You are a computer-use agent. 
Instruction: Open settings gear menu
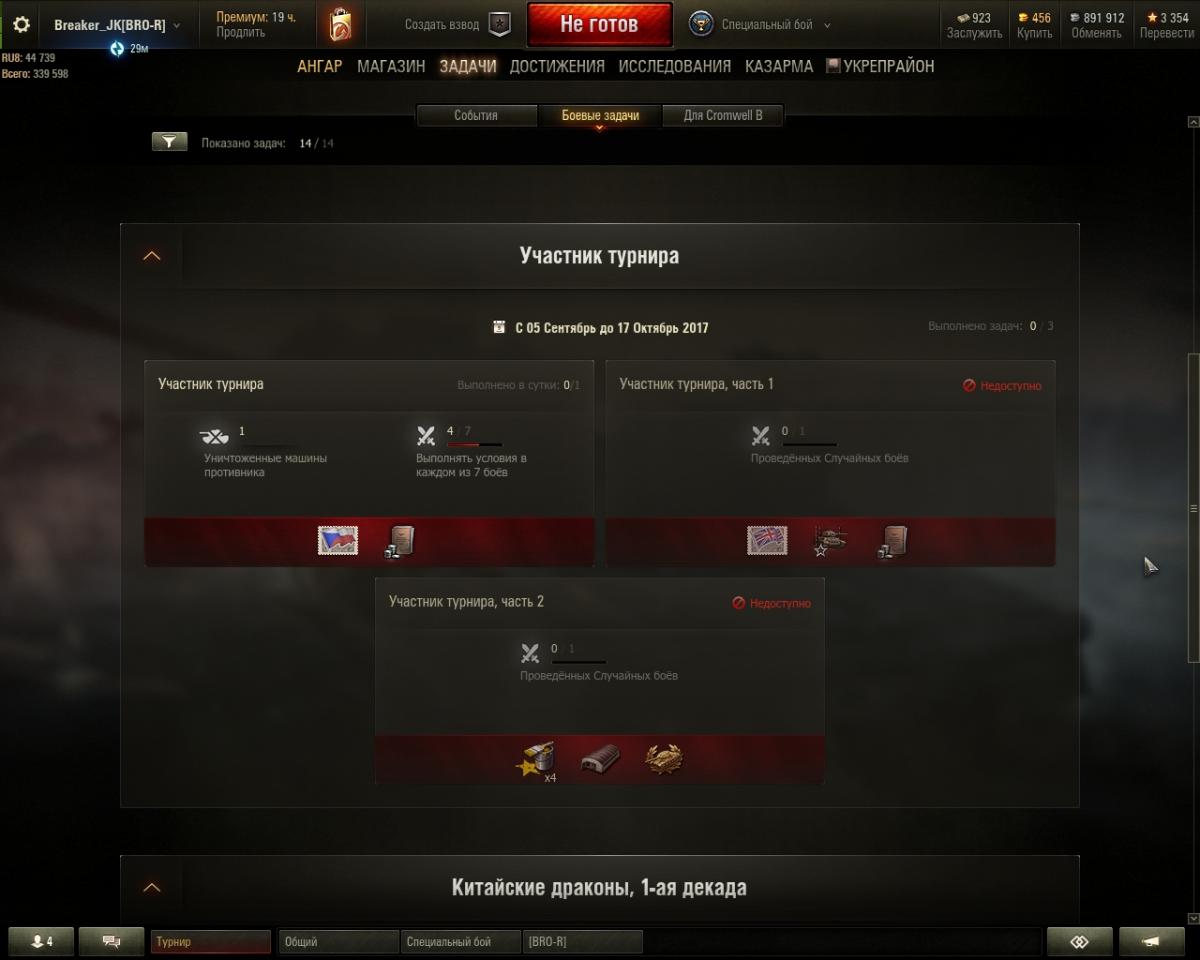point(21,25)
